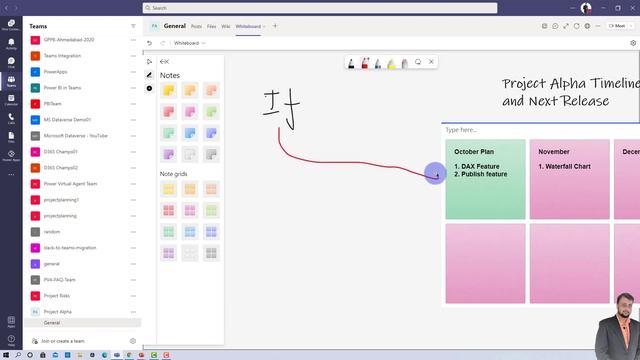Open Power Apps in the left rail
Image resolution: width=640 pixels, height=360 pixels.
point(11,156)
